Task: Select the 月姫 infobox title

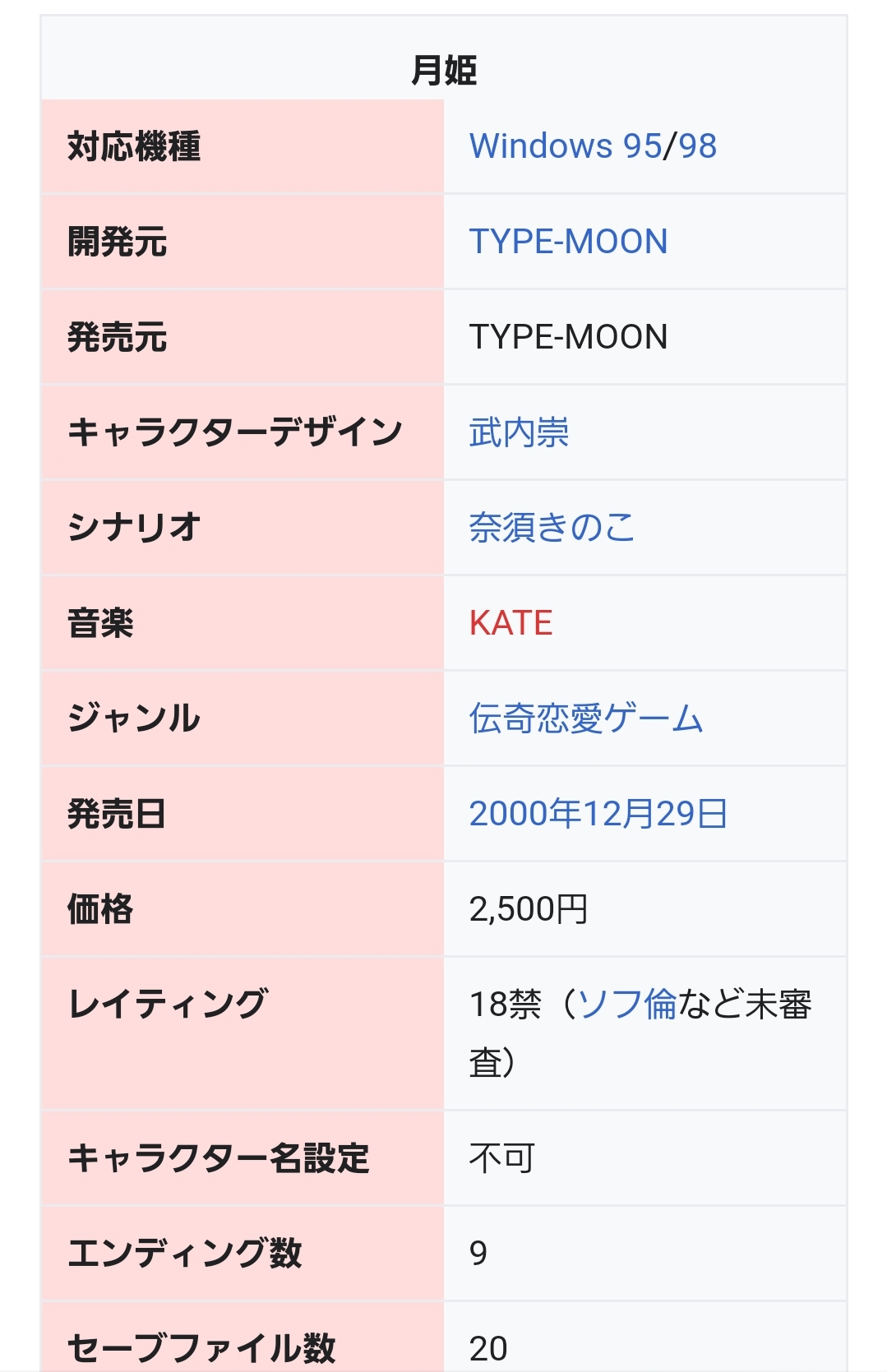Action: [444, 70]
